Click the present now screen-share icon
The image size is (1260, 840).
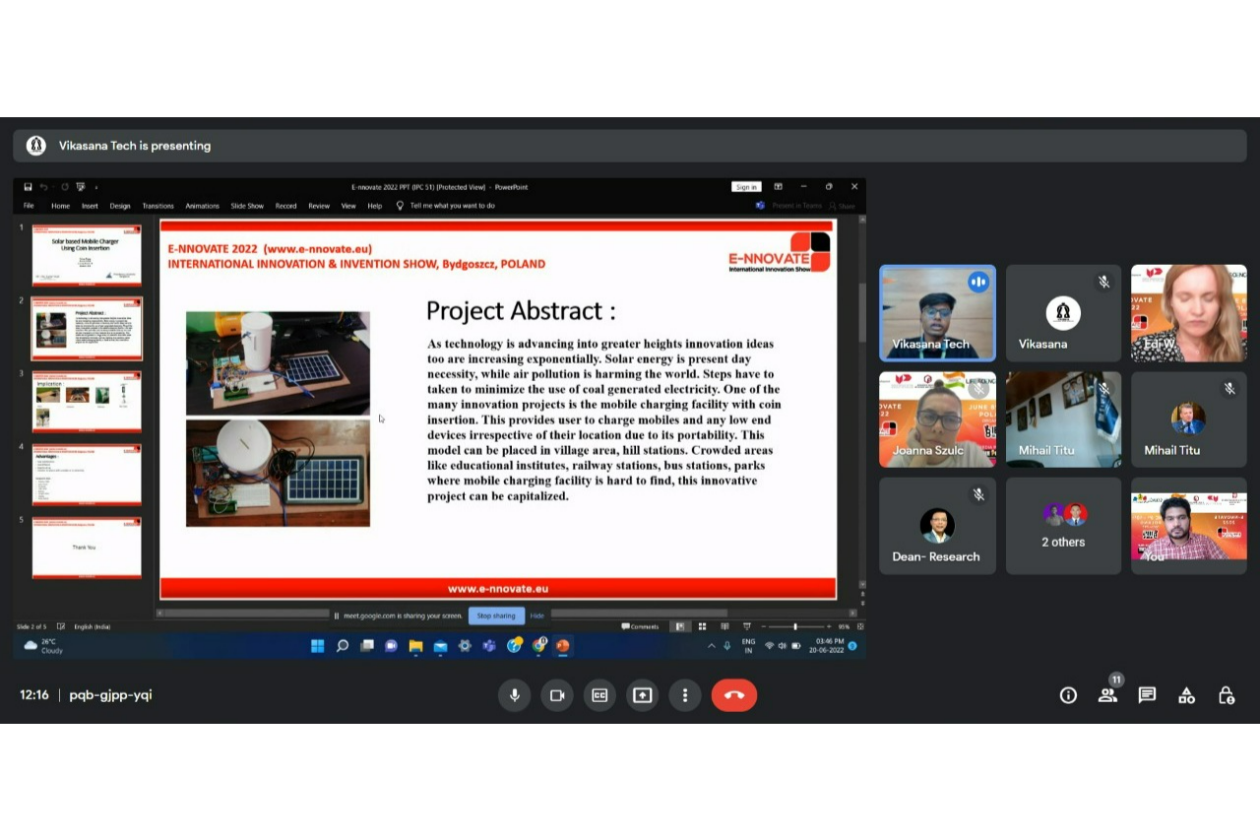(x=643, y=695)
